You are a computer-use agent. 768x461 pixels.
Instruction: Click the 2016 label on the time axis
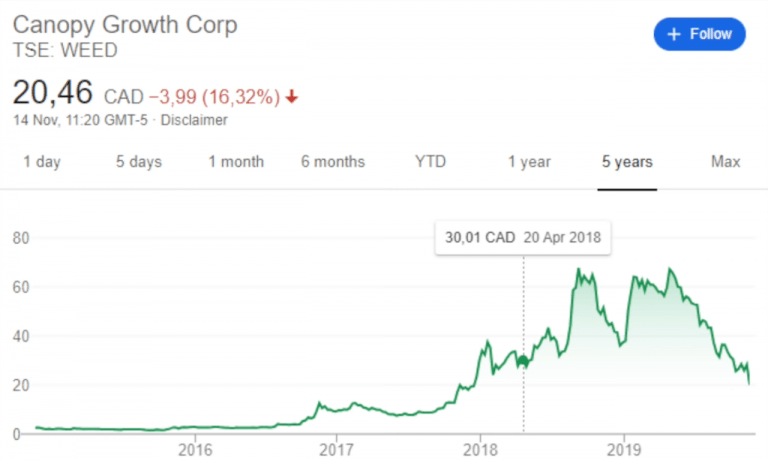click(x=194, y=445)
